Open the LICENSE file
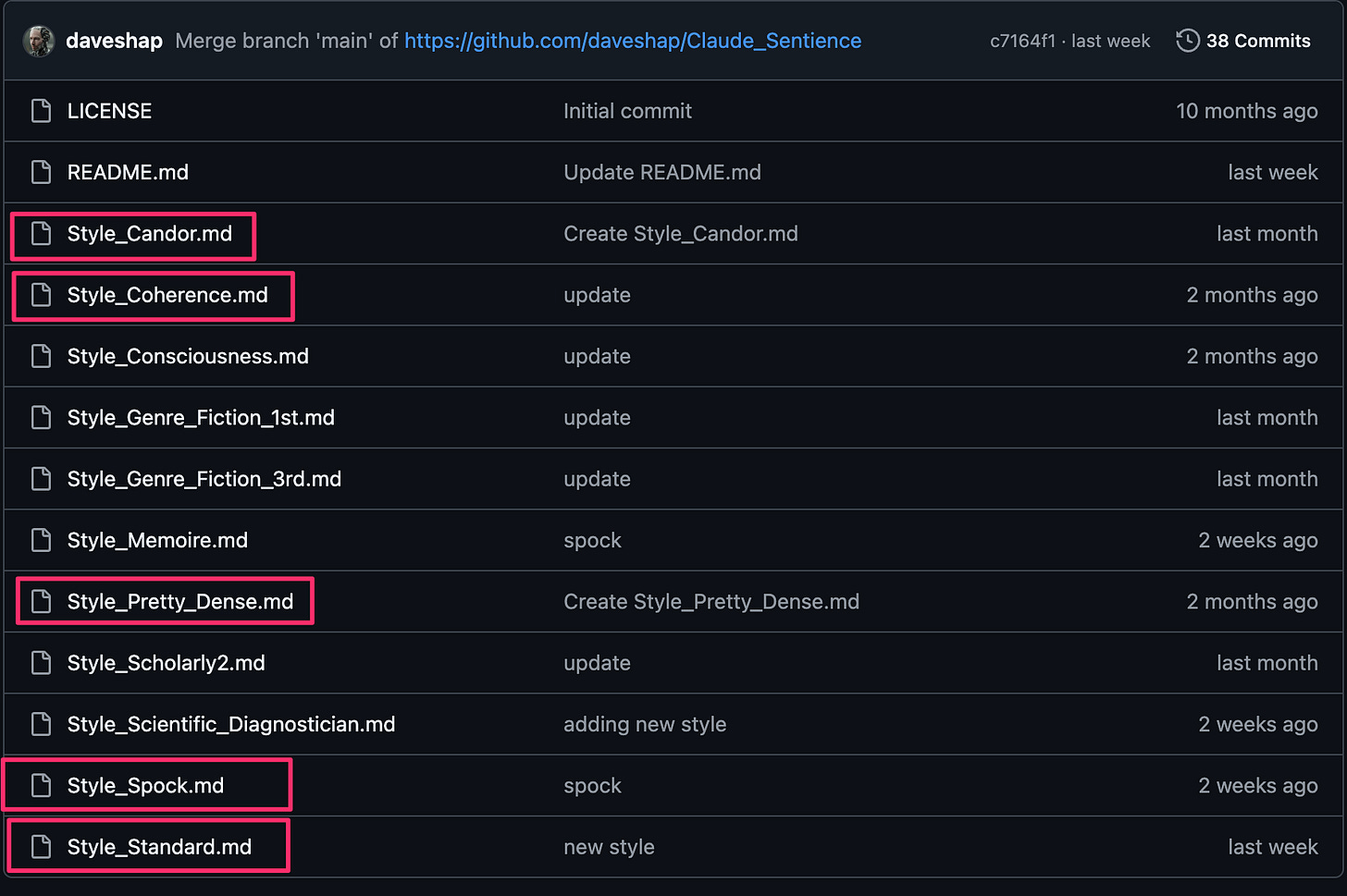Screen dimensions: 1347x896 coord(109,111)
